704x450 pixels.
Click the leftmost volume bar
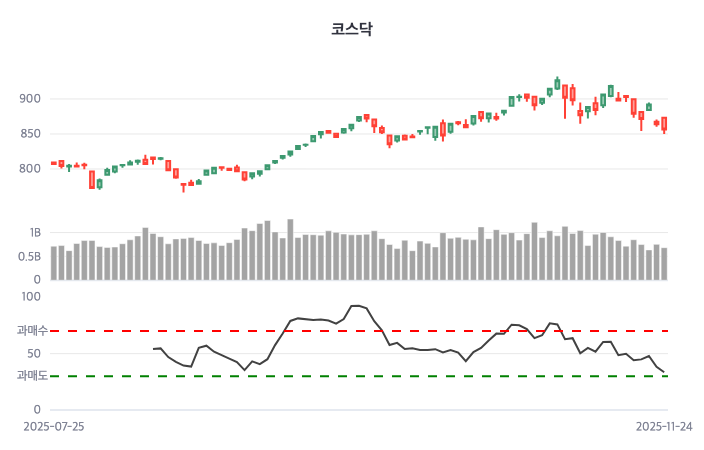click(x=54, y=263)
